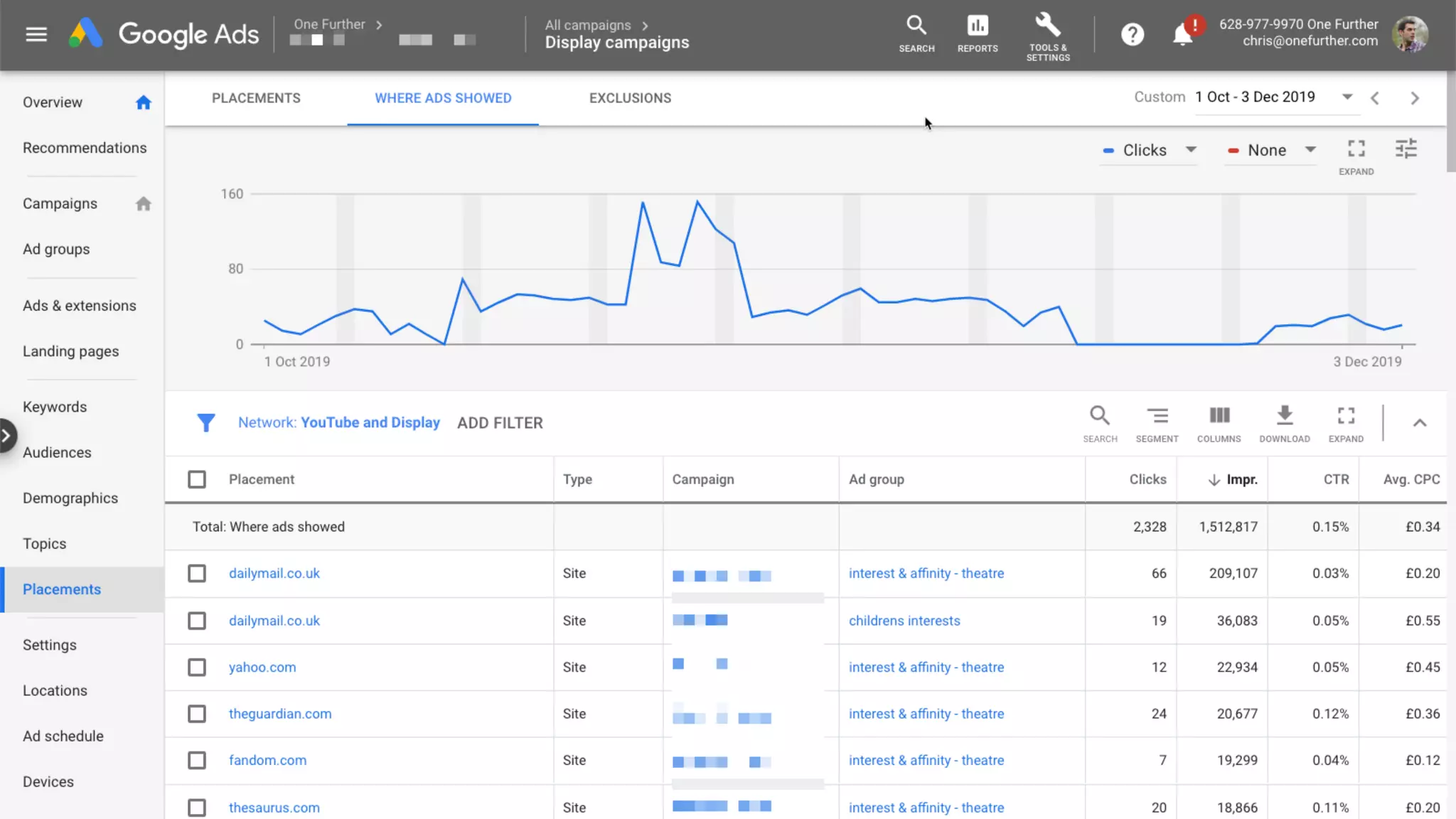Check the yahoo.com placement checkbox
This screenshot has height=819, width=1456.
pyautogui.click(x=197, y=667)
